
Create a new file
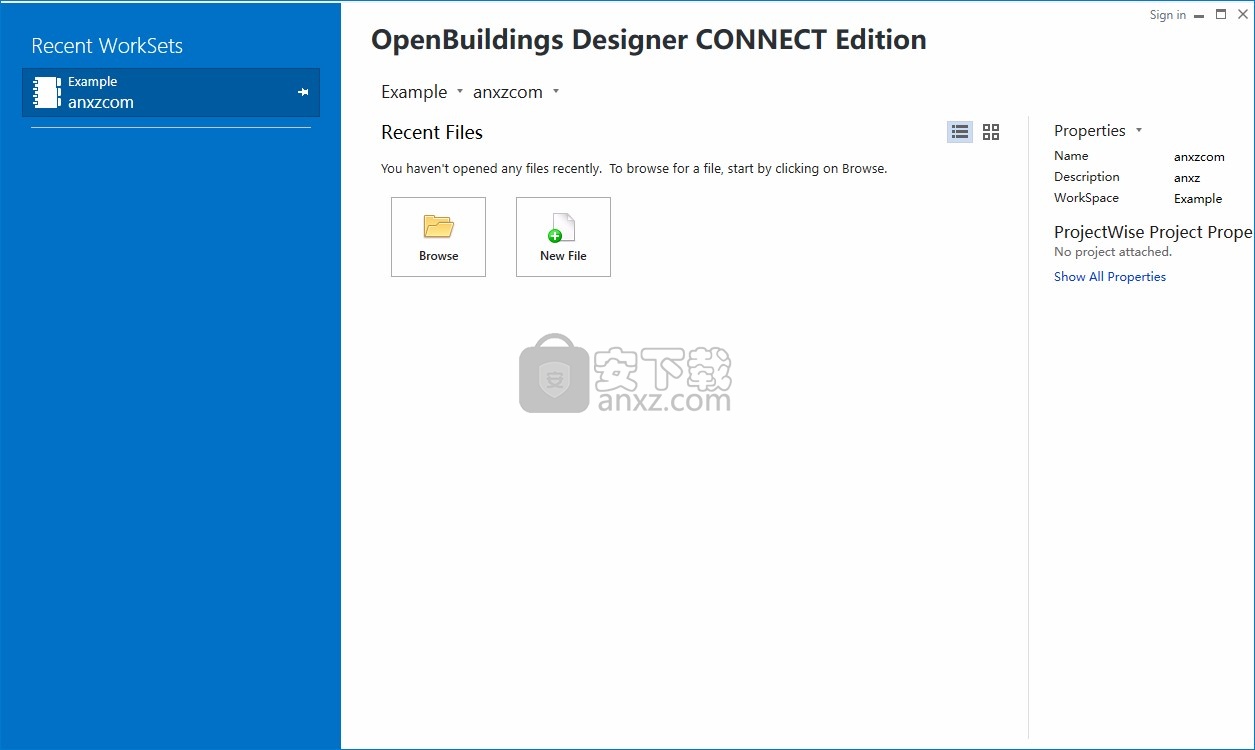pos(563,237)
